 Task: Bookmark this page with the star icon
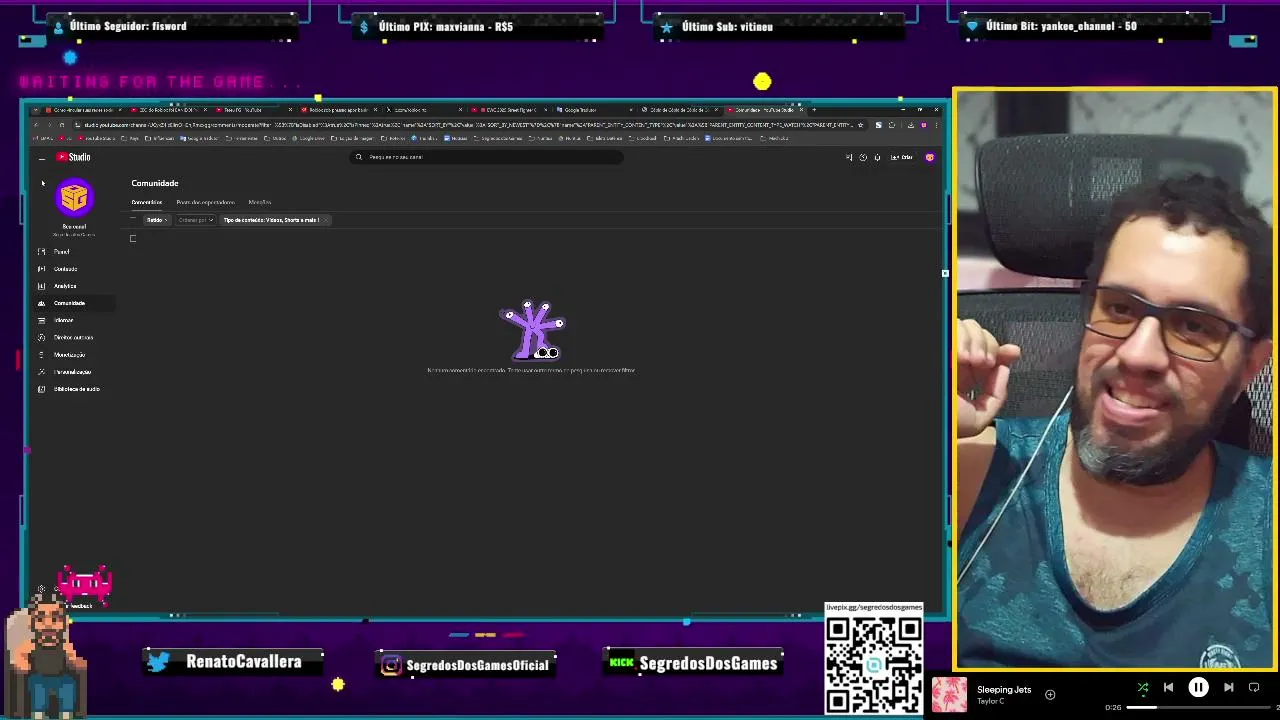click(x=861, y=125)
